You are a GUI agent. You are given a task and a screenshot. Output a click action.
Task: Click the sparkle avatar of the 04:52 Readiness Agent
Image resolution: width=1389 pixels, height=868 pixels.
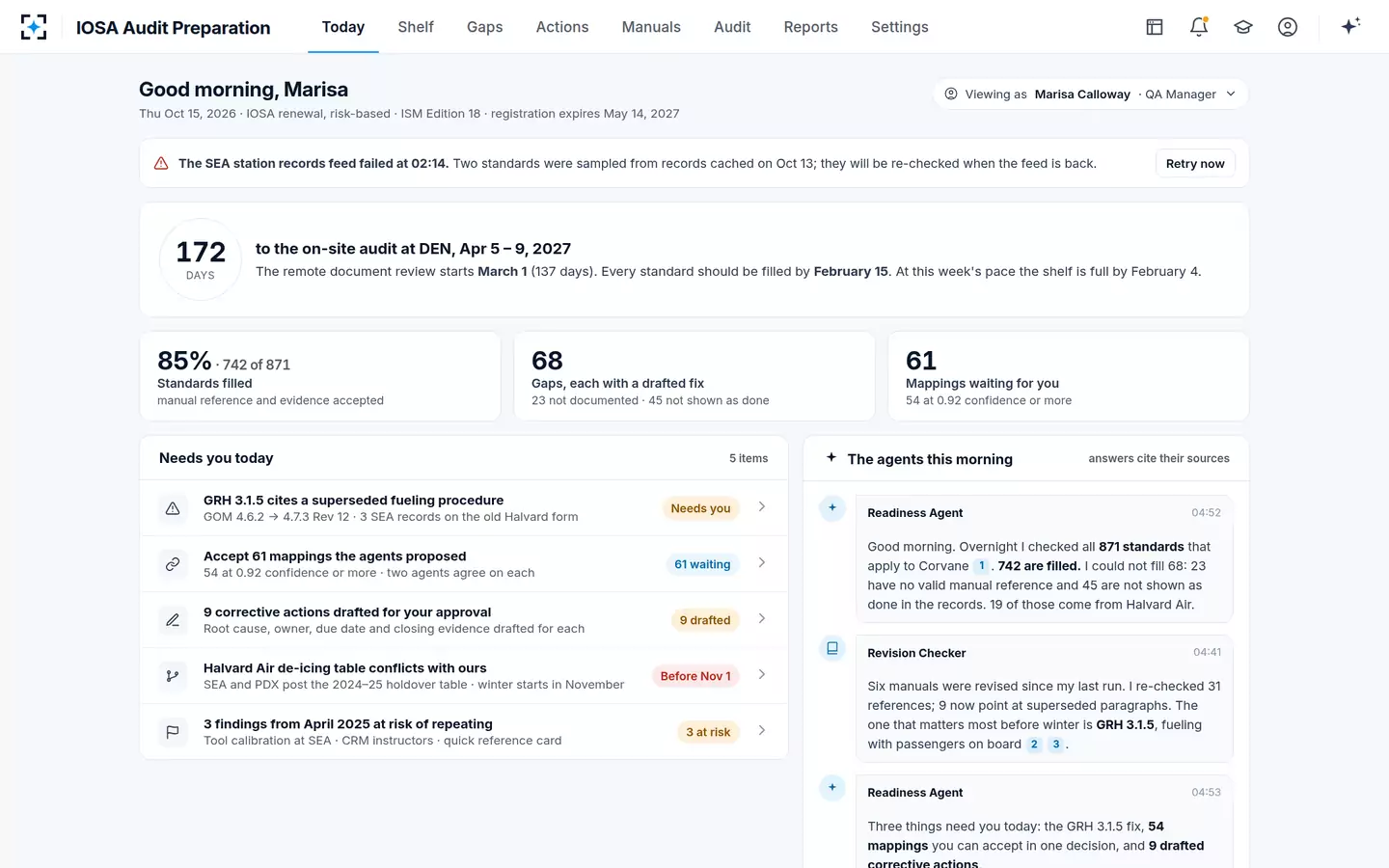click(x=832, y=508)
